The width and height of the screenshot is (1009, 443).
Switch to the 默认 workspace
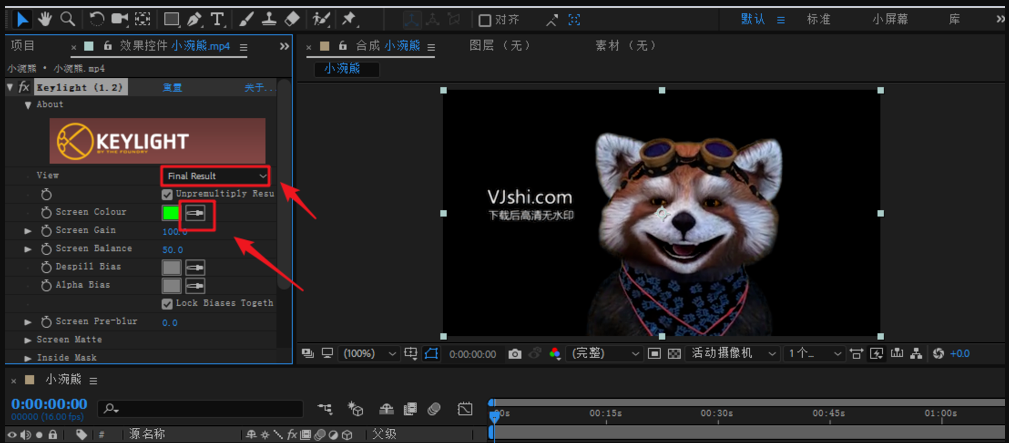pos(753,19)
